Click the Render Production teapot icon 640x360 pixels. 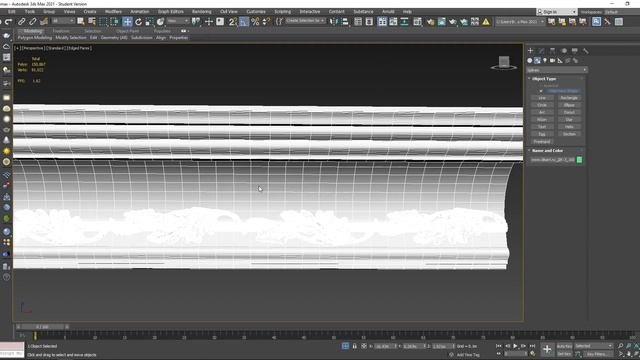click(x=453, y=22)
